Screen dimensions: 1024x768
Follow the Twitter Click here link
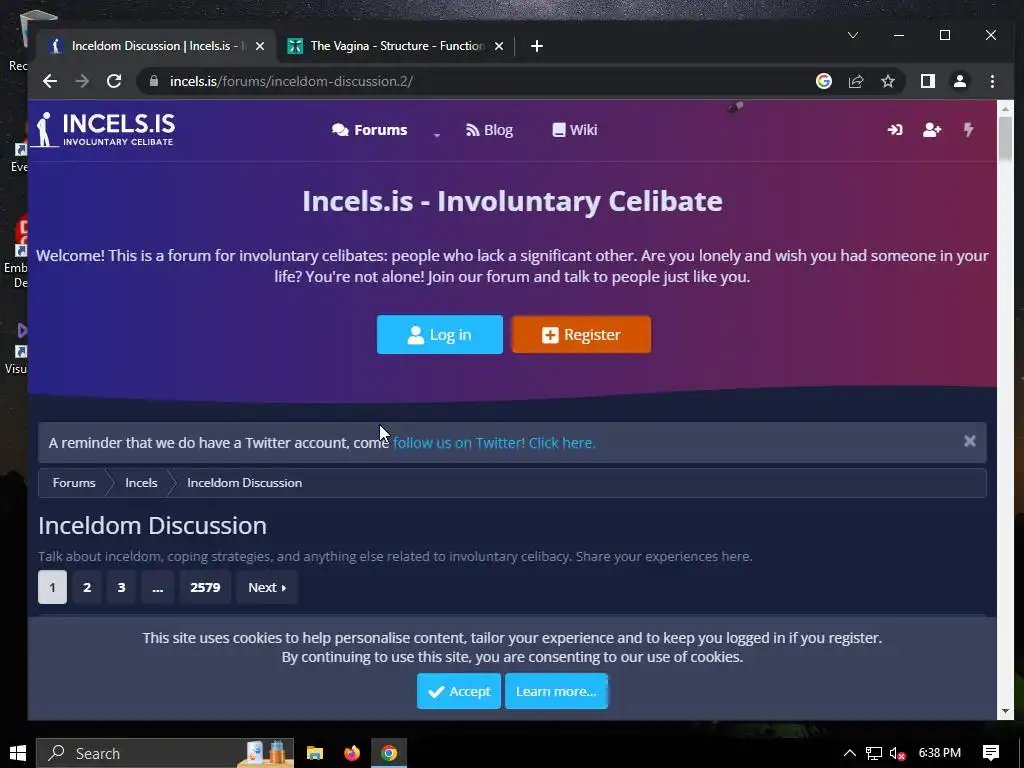coord(494,443)
